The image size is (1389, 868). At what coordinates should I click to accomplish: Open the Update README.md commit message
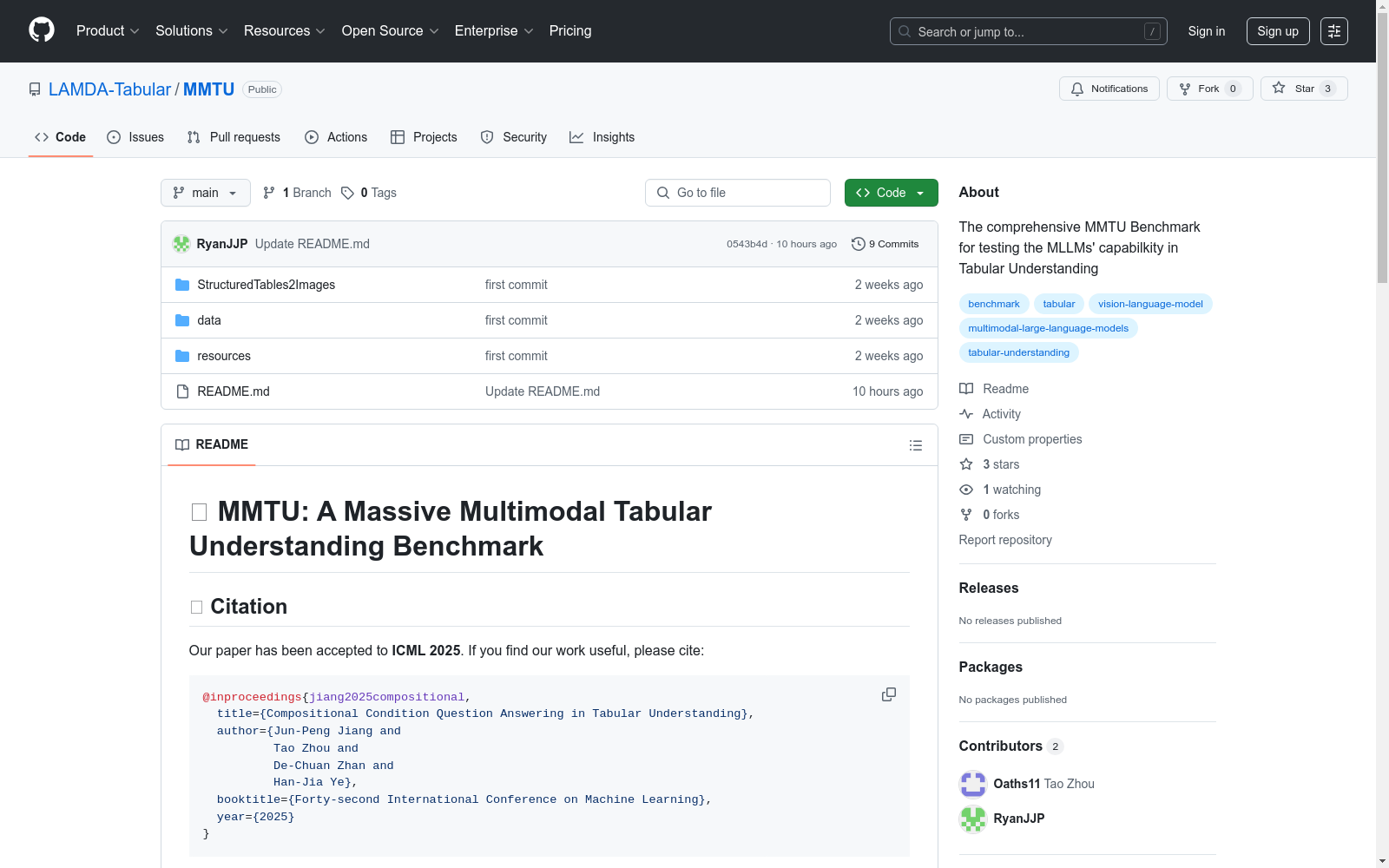(313, 244)
